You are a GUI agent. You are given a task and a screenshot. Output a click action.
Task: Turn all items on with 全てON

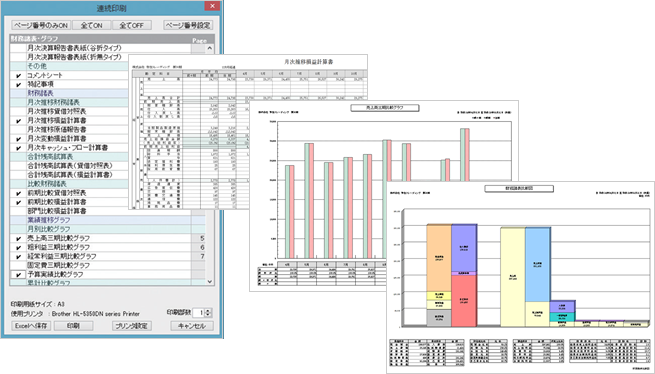click(x=91, y=25)
